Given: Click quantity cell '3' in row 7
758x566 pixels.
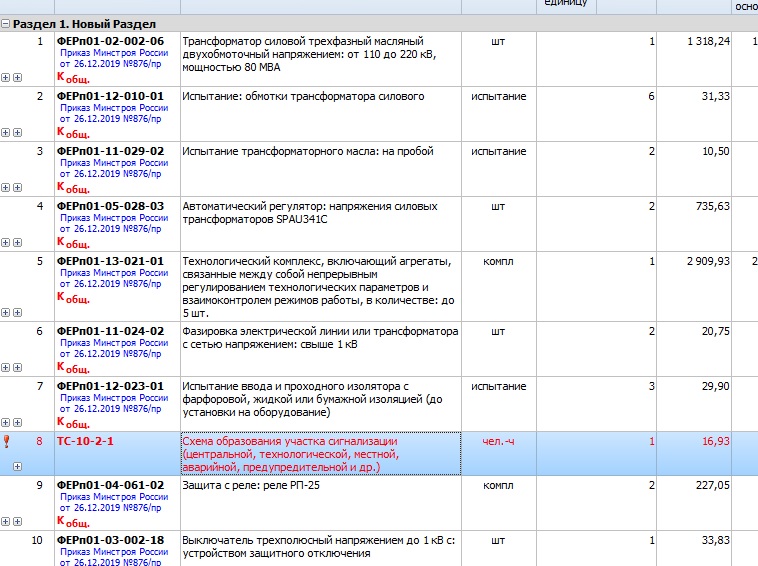Looking at the screenshot, I should click(651, 387).
